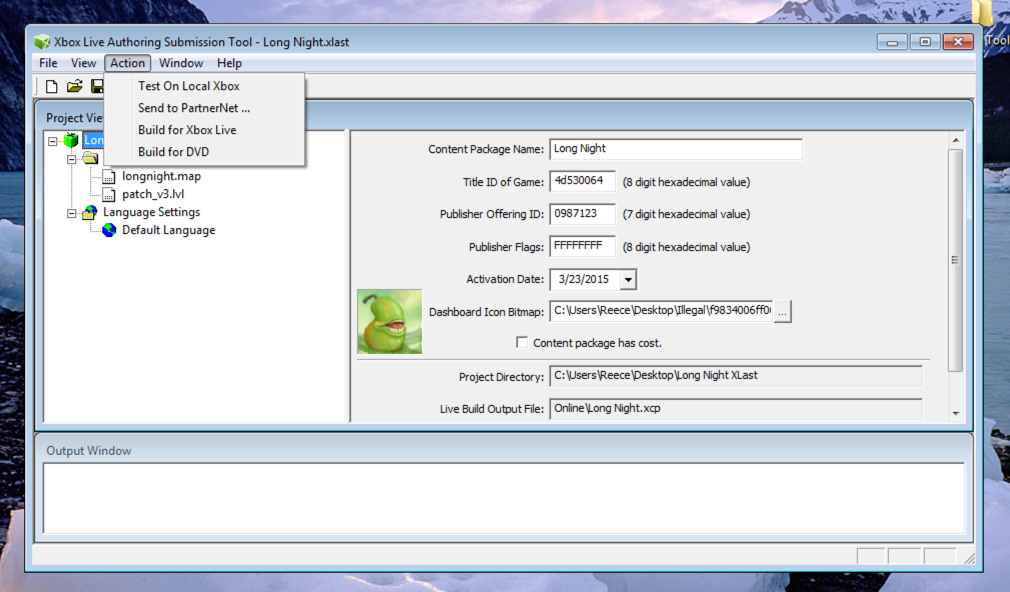Screen dimensions: 1010x592
Task: Click the desktop folder icon behind the window
Action: pos(984,13)
